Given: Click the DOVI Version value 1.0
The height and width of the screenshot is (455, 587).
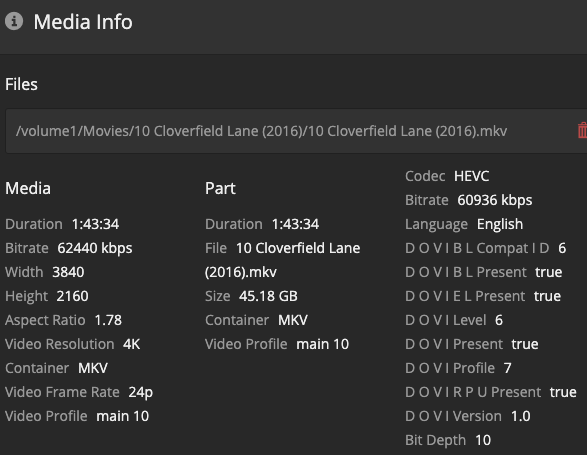Looking at the screenshot, I should click(x=521, y=416).
